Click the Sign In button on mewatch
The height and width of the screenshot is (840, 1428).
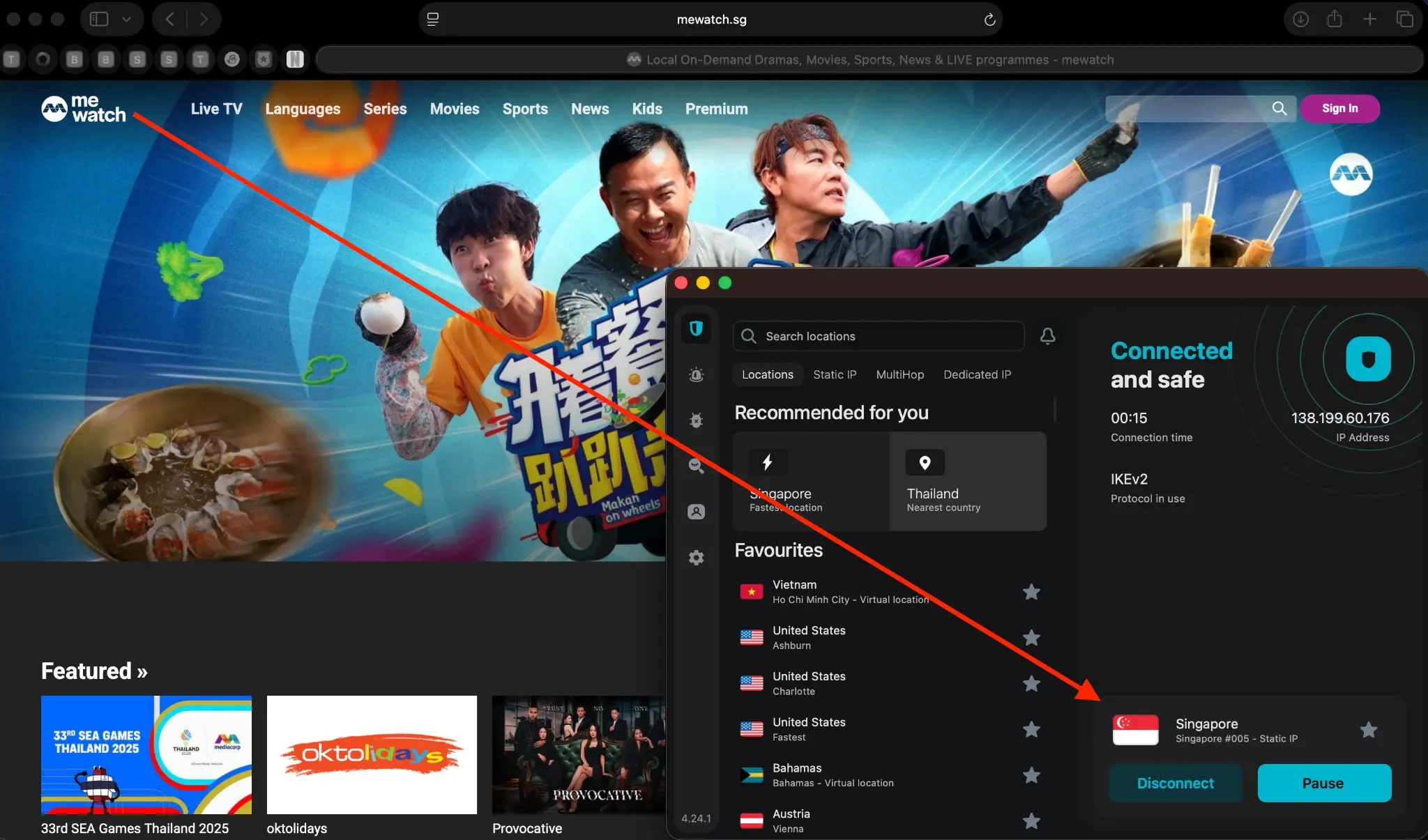pos(1339,109)
